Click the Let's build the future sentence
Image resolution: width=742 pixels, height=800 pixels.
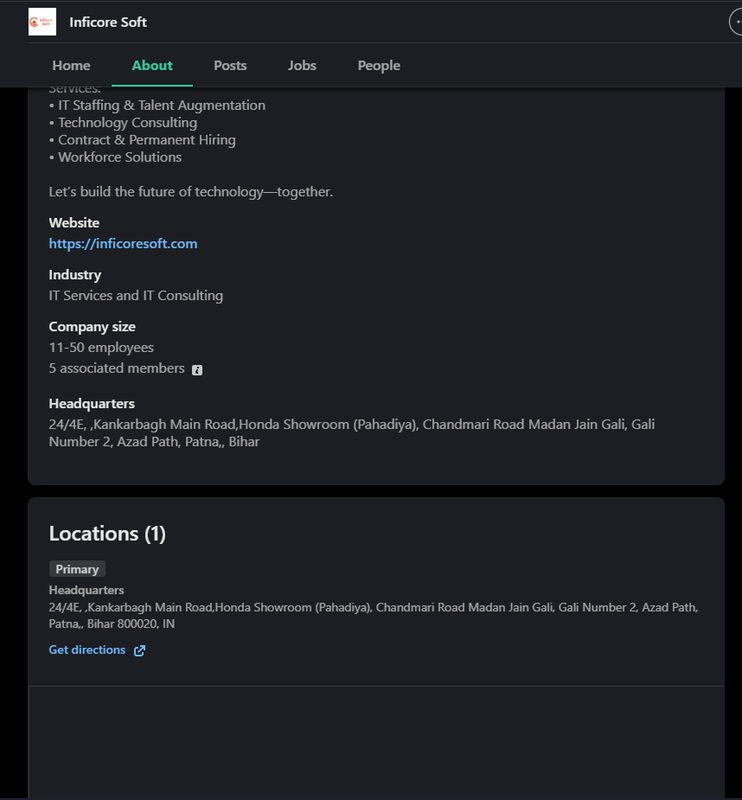(x=191, y=192)
